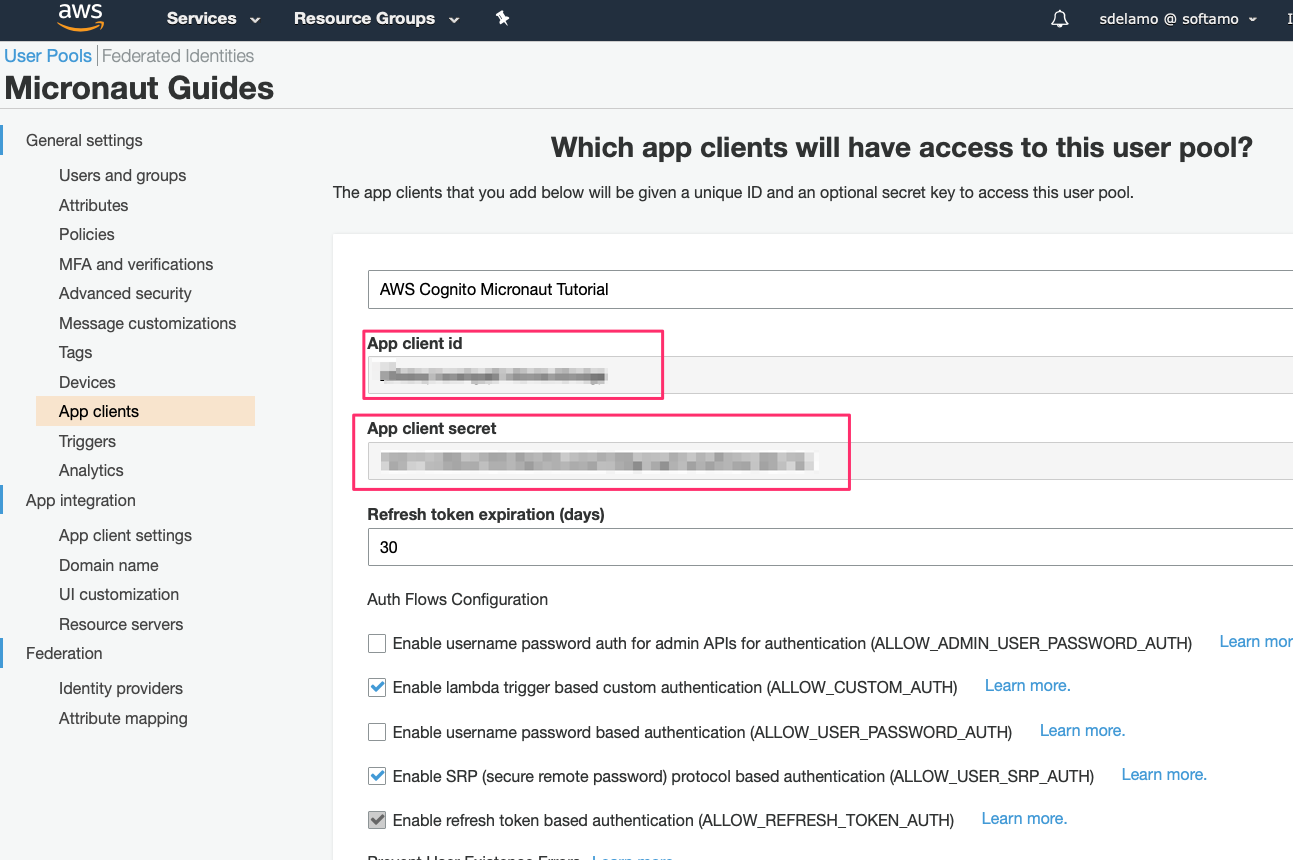Open the Attributes settings page
This screenshot has height=860, width=1293.
pos(93,205)
